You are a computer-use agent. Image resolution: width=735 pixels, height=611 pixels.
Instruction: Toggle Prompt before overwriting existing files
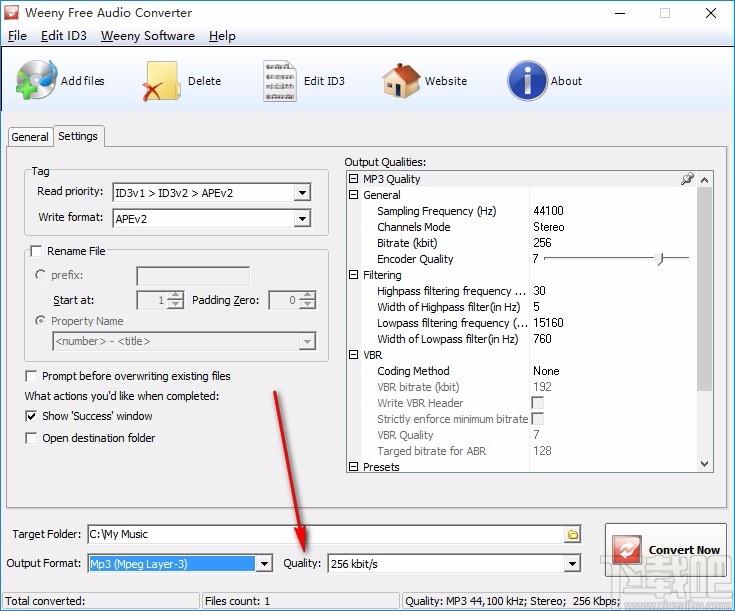(x=31, y=376)
